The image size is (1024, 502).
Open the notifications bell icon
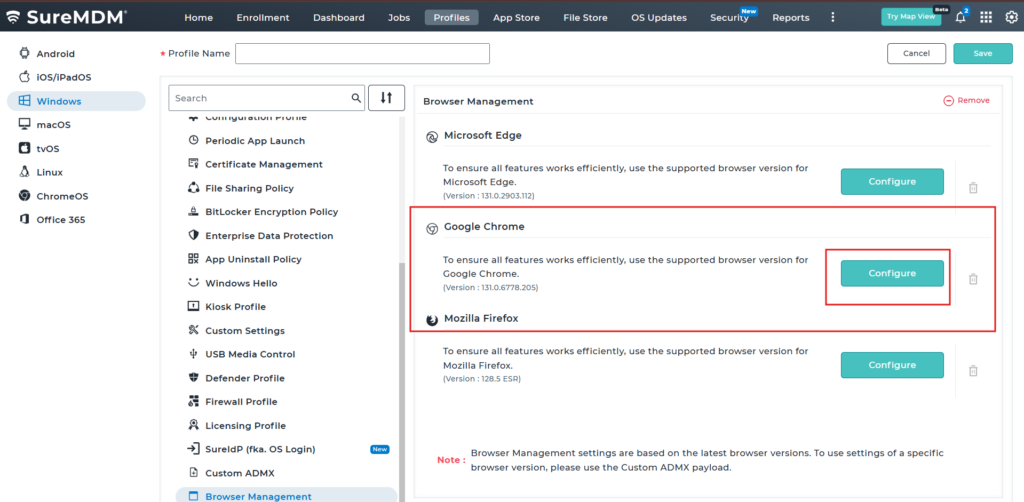coord(960,18)
